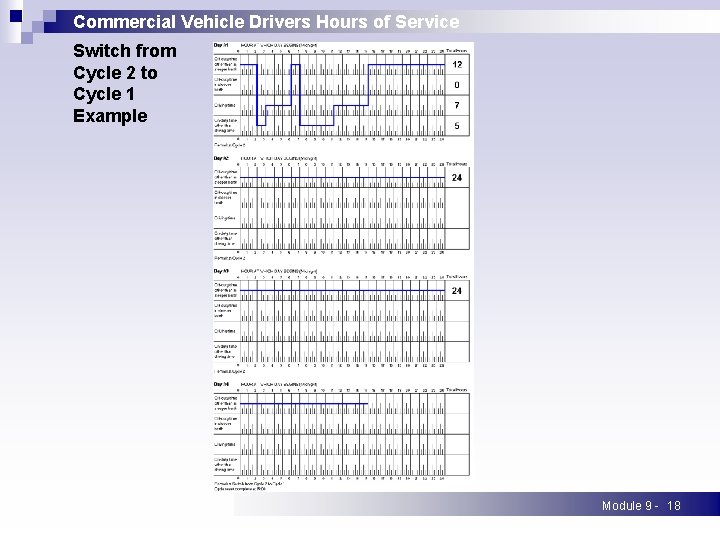Click the "Day #4" log label
720x540 pixels.
[x=221, y=384]
